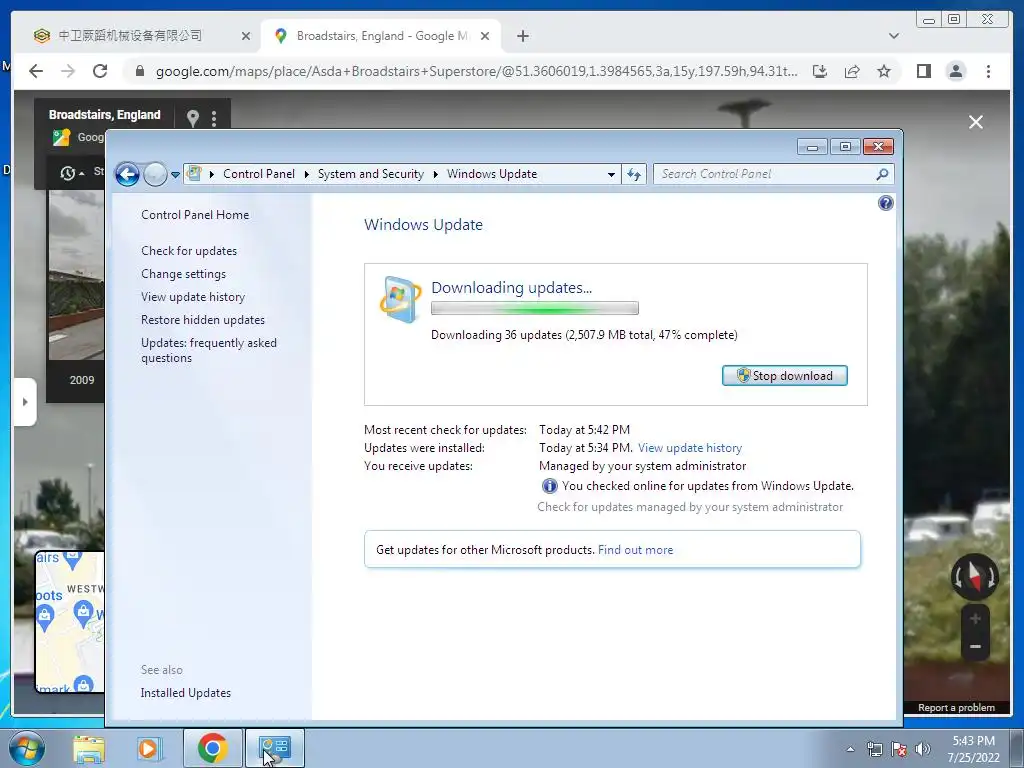This screenshot has height=768, width=1024.
Task: Click Chrome forward button
Action: 68,71
